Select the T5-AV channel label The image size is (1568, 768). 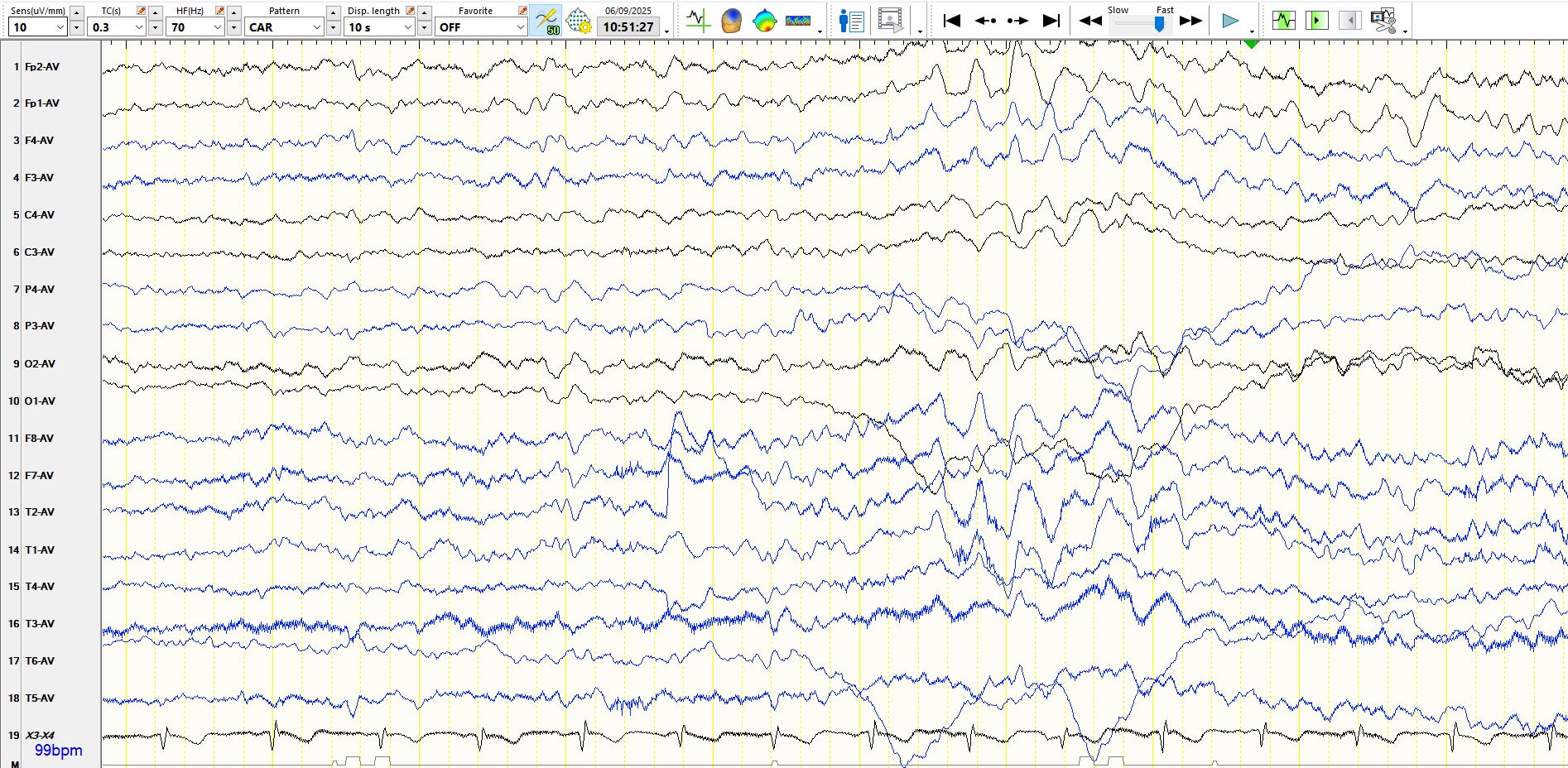[x=39, y=698]
